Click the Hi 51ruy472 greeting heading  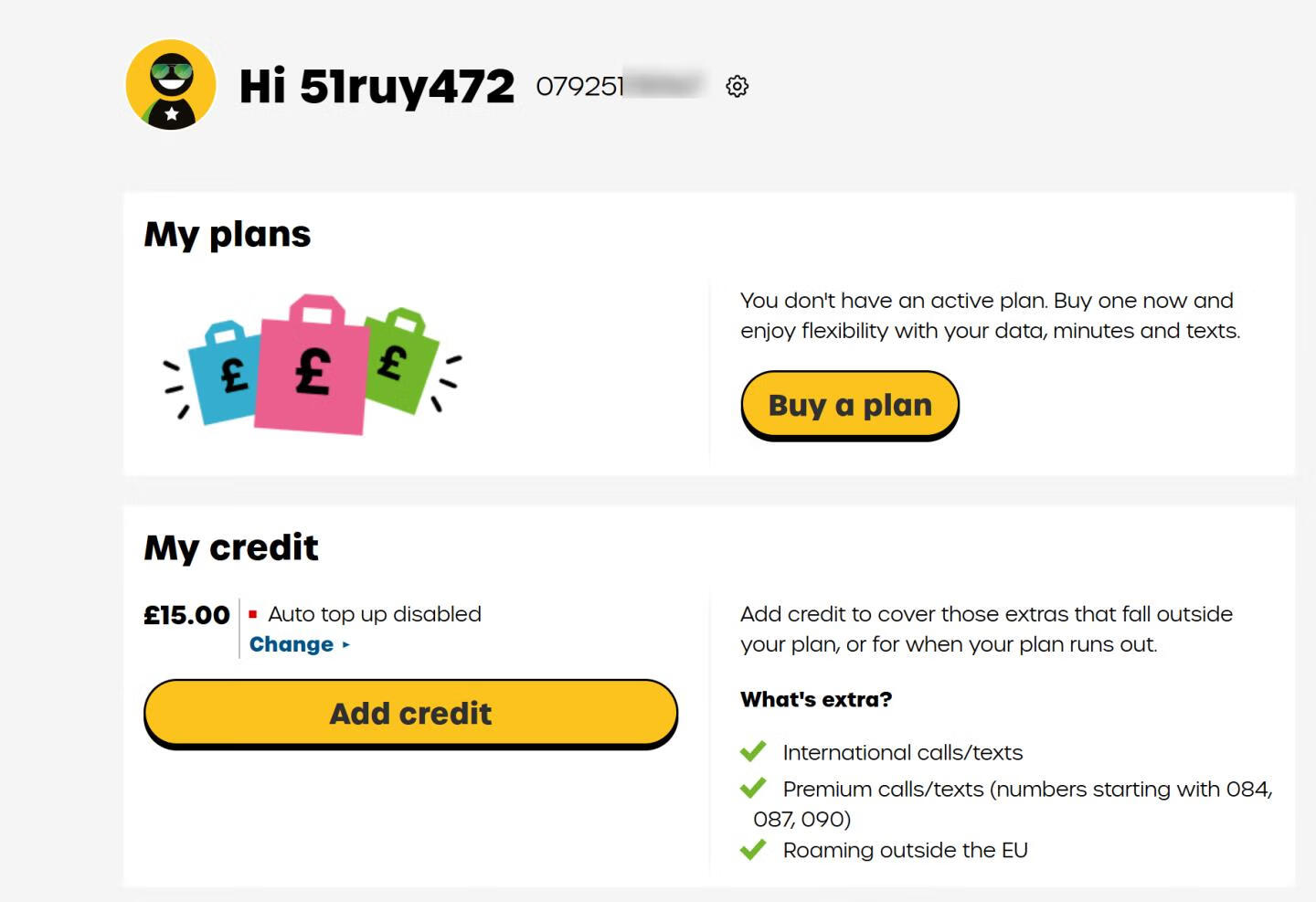tap(377, 86)
